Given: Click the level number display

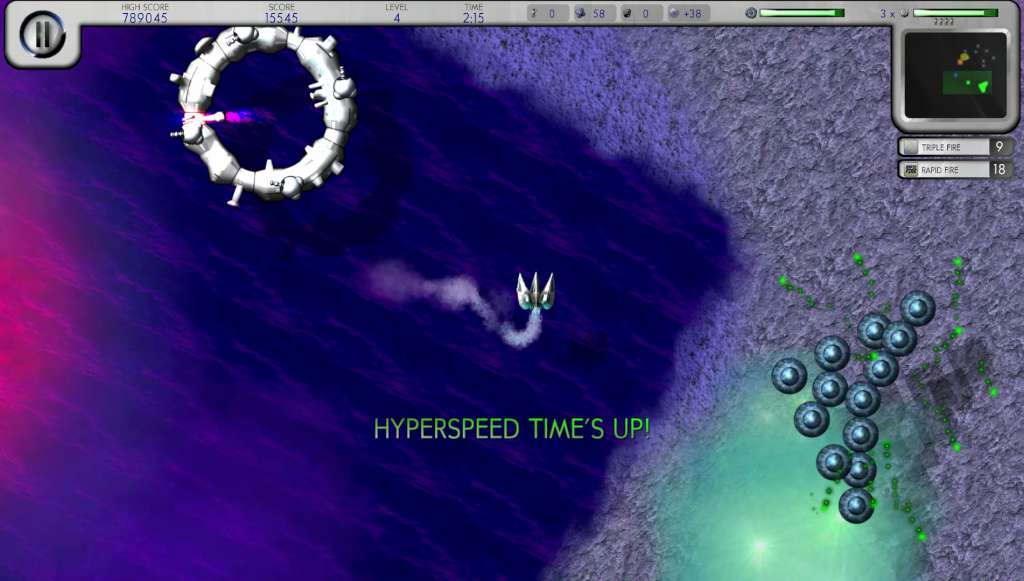Looking at the screenshot, I should (x=396, y=18).
